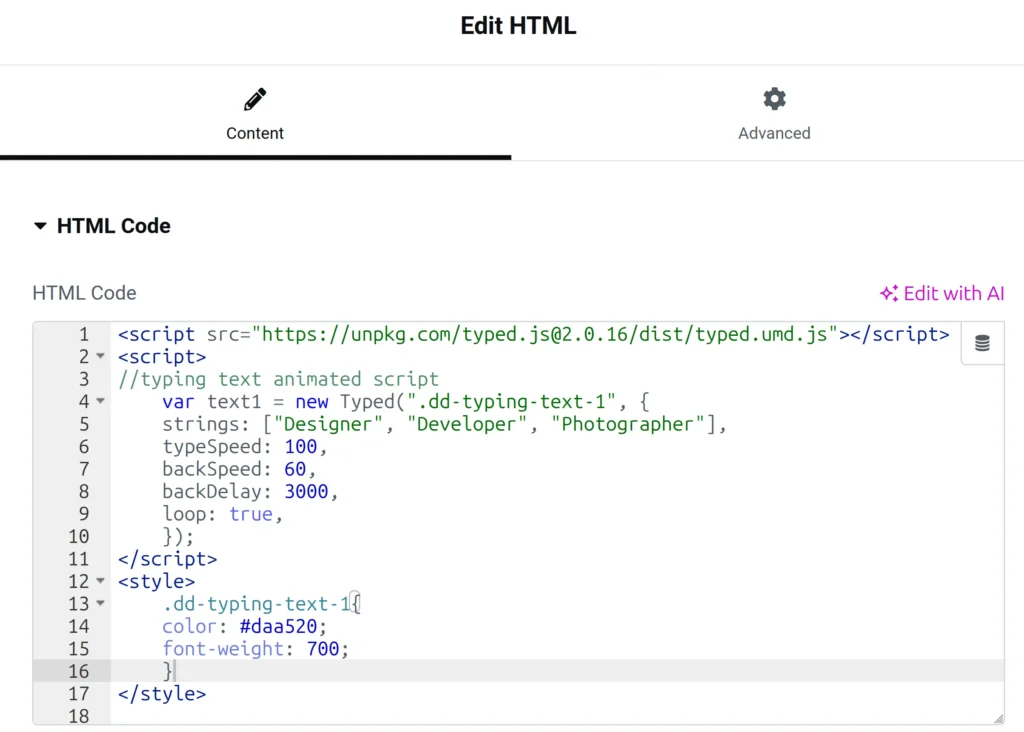
Task: Click the font-weight value 700
Action: click(323, 649)
